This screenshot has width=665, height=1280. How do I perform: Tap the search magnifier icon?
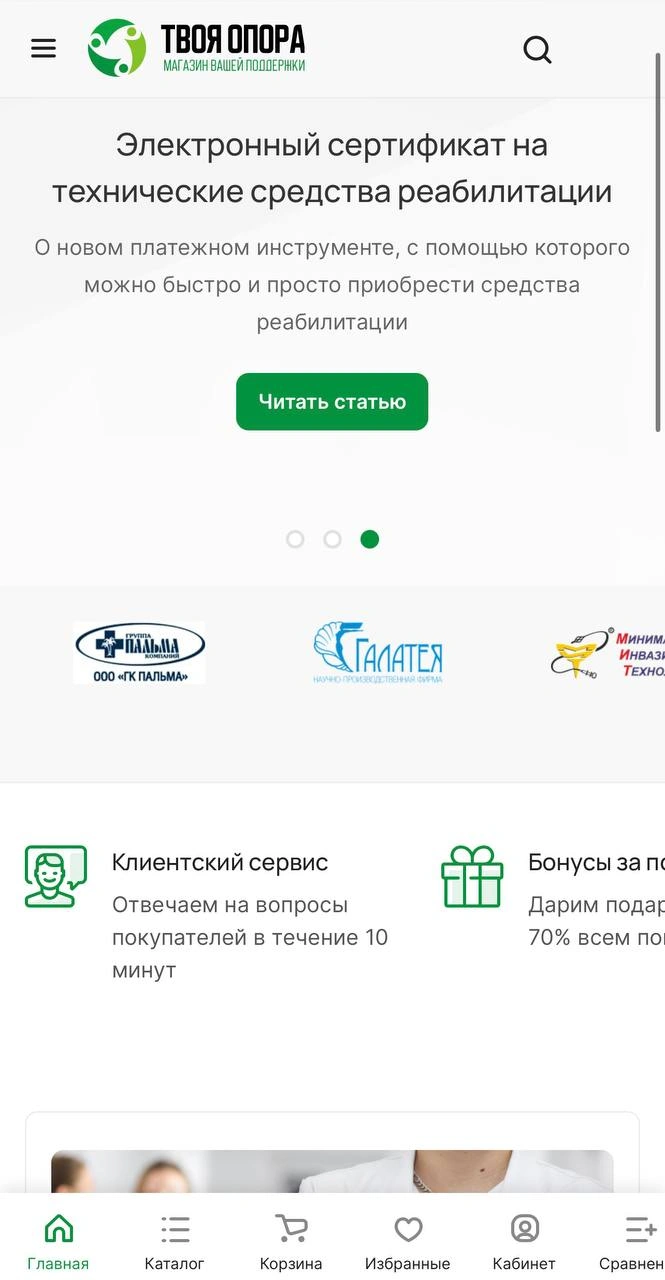click(537, 49)
